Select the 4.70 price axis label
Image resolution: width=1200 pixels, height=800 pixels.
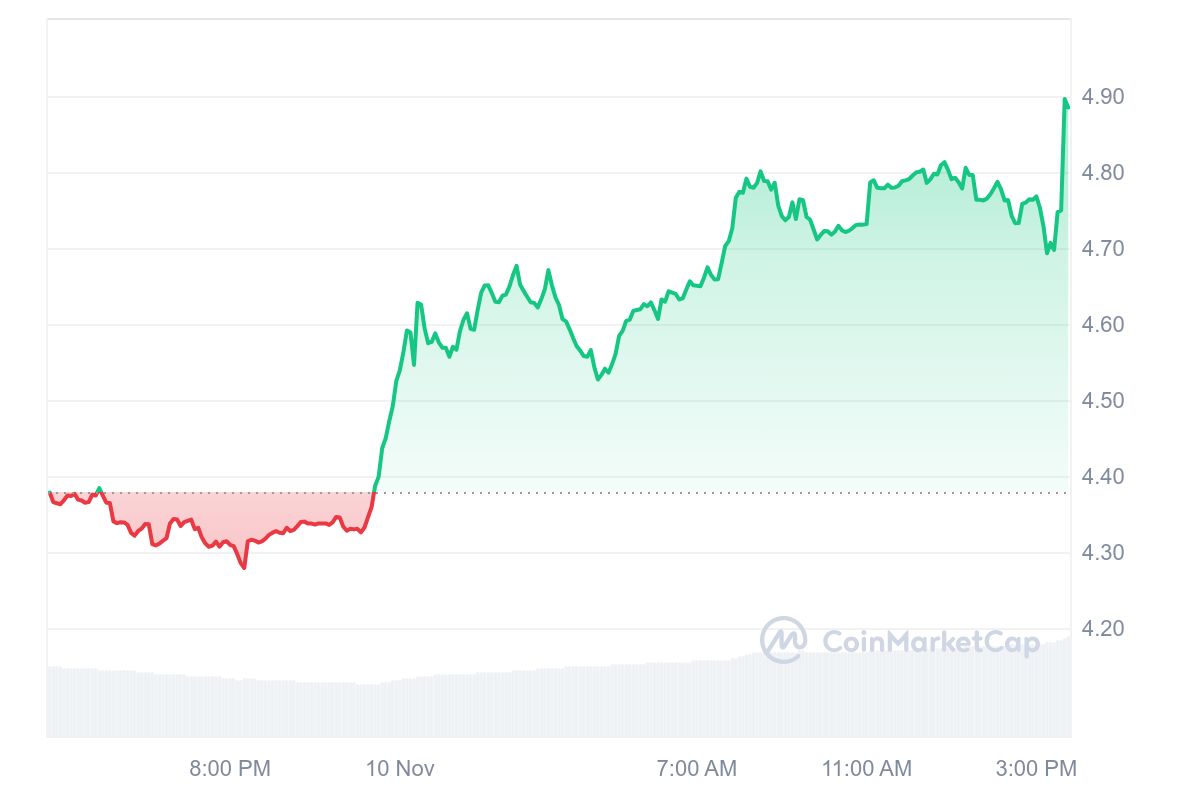[1104, 249]
